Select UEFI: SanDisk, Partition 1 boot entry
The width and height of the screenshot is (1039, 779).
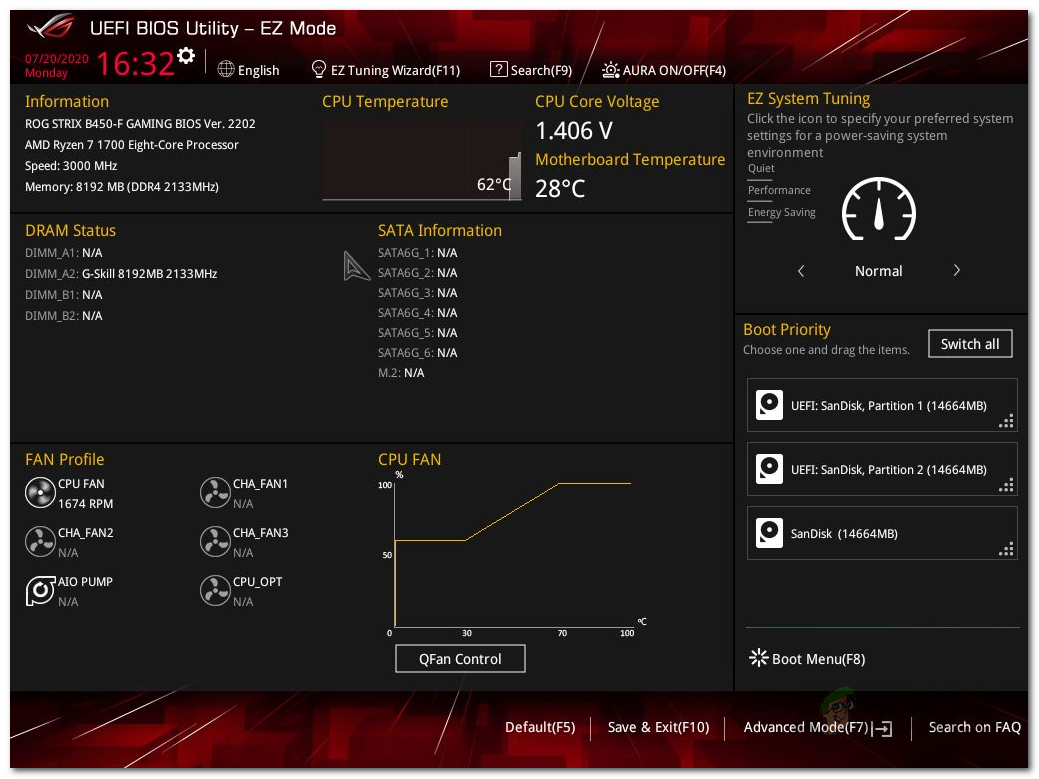click(882, 405)
